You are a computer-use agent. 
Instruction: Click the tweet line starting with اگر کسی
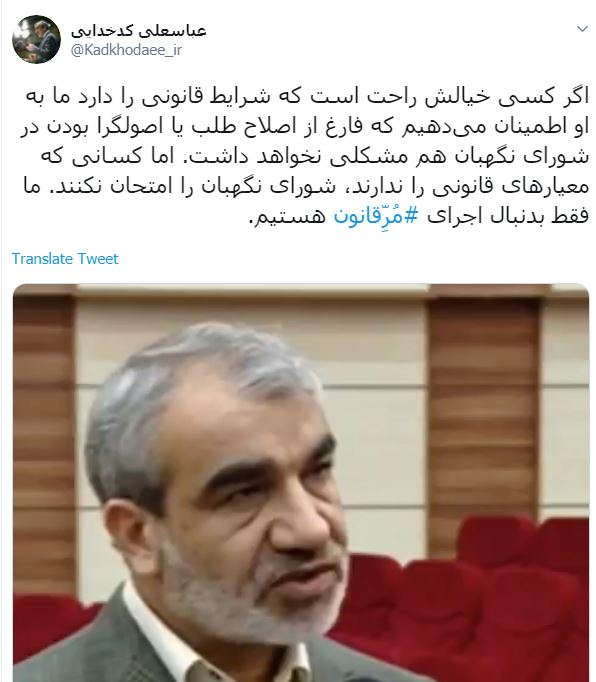coord(307,97)
